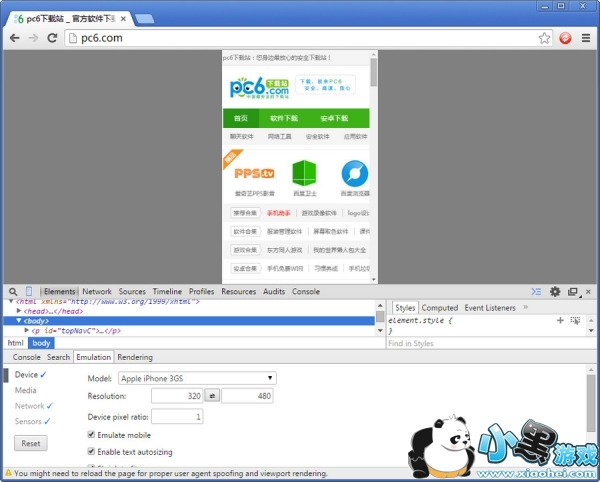
Task: Collapse the html element node
Action: [11, 301]
